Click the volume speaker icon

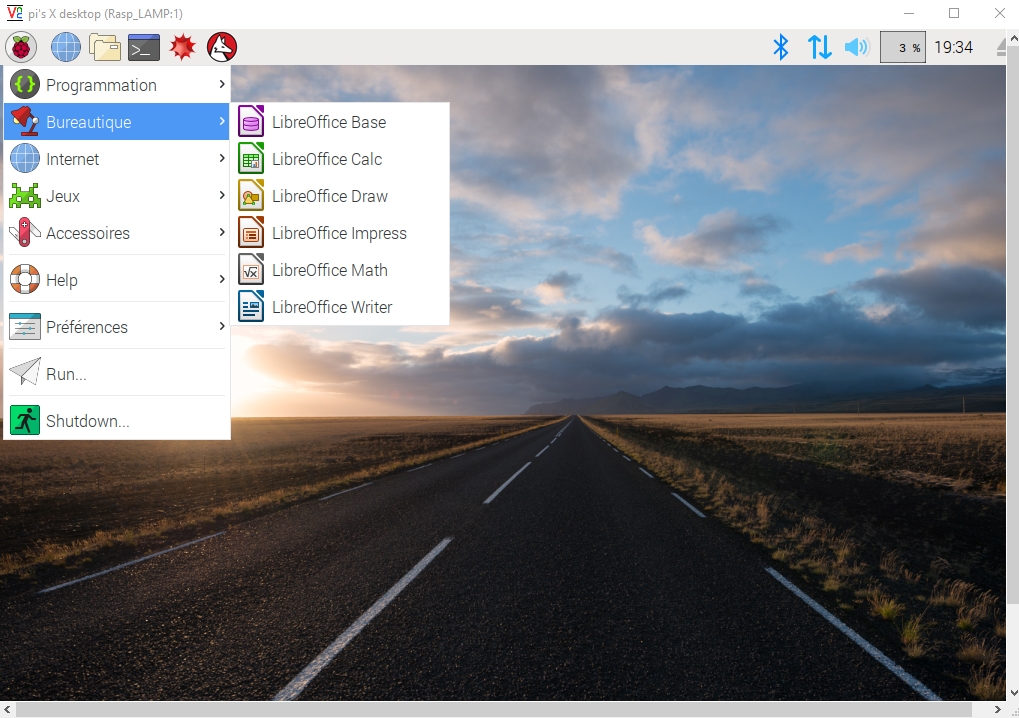click(857, 47)
